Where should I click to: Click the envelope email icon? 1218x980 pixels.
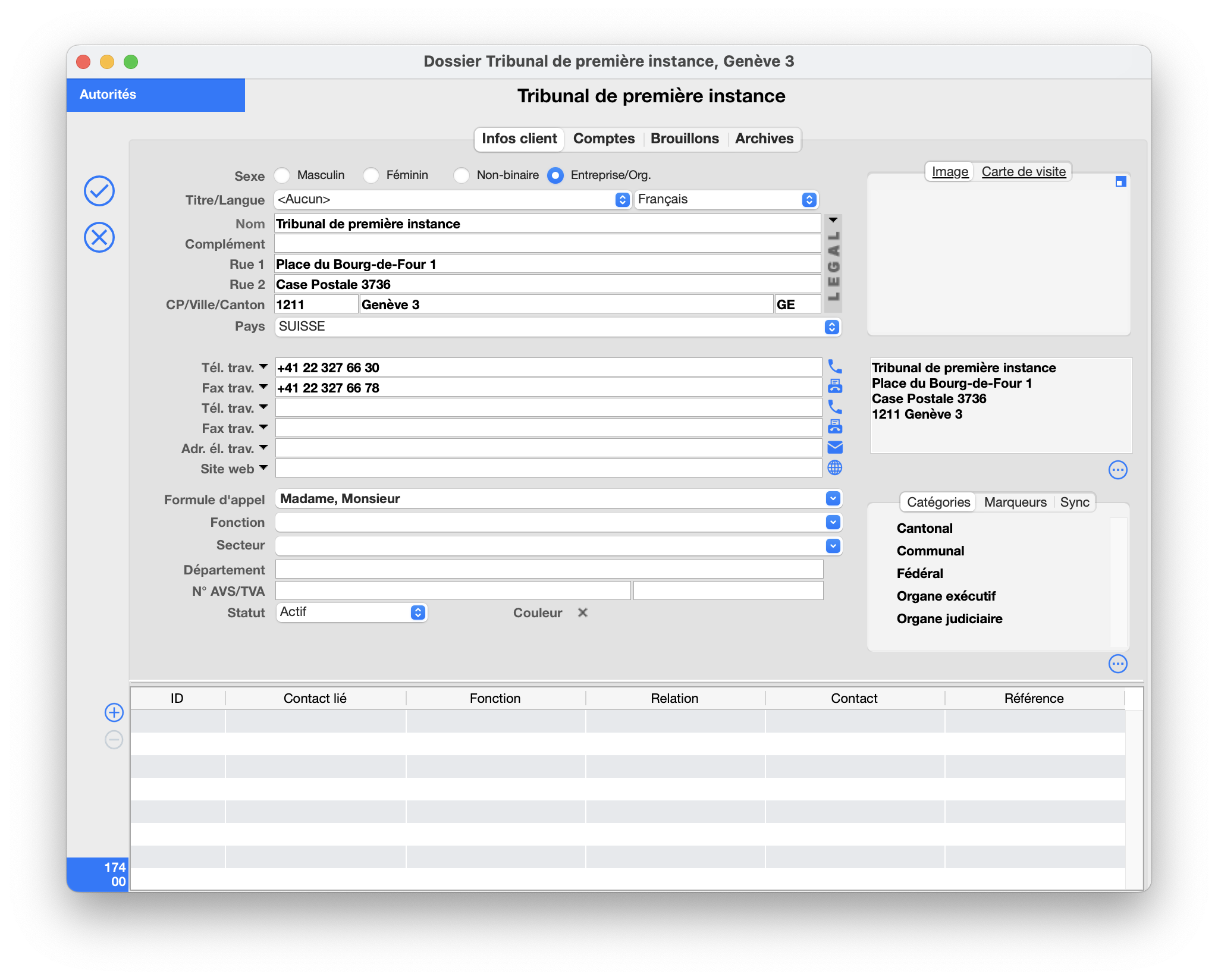(x=835, y=448)
